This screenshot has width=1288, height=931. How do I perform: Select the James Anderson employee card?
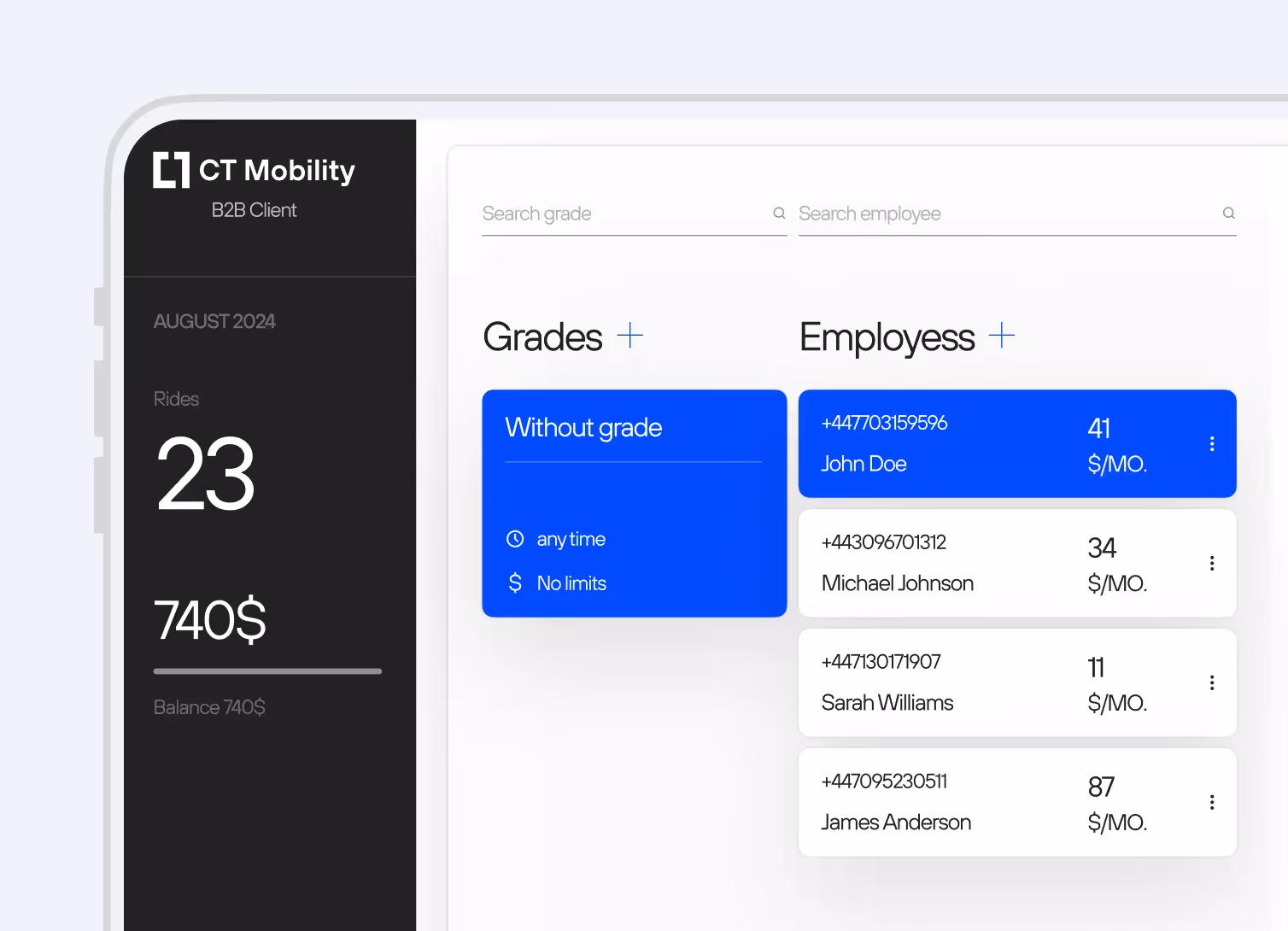(x=1017, y=802)
